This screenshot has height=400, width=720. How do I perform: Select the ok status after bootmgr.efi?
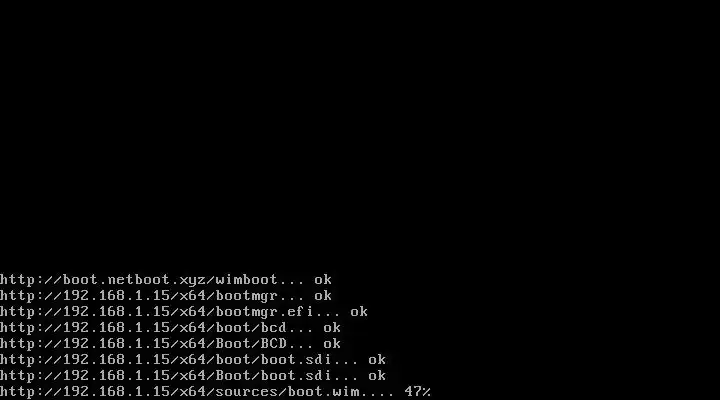click(x=359, y=312)
